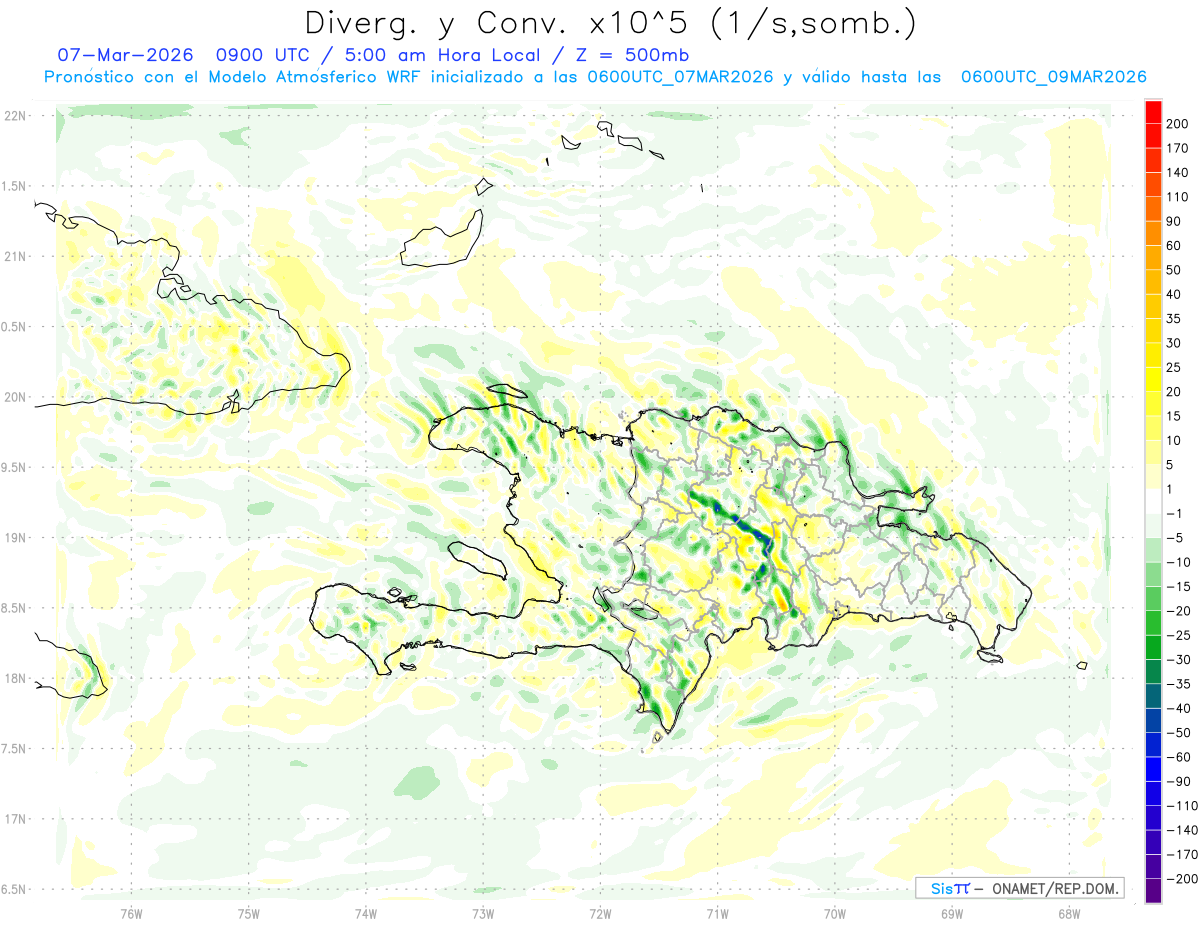1200x927 pixels.
Task: Click the "19N" latitude label
Action: [14, 537]
